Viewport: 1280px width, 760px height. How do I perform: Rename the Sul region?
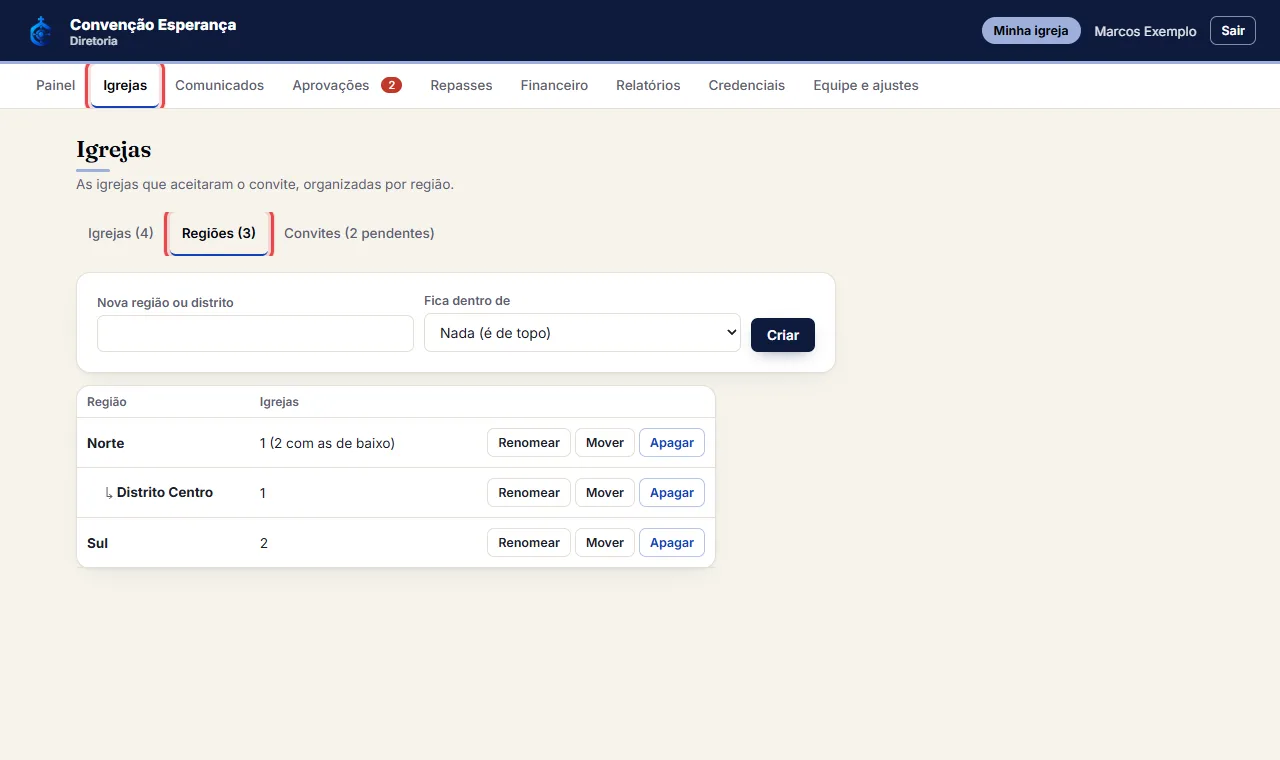529,542
